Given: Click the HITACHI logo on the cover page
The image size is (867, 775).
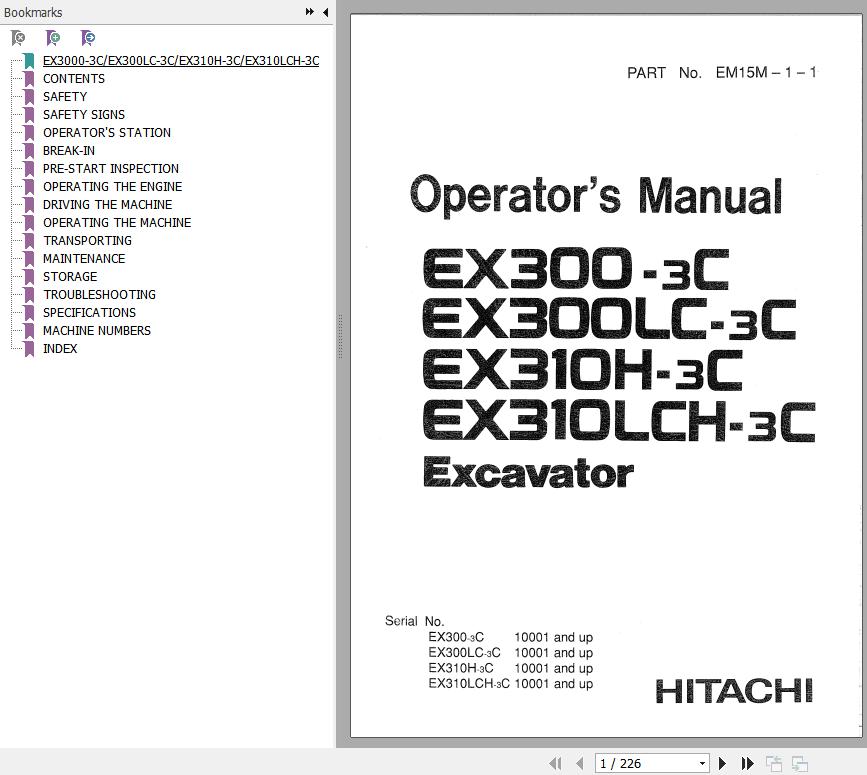Looking at the screenshot, I should click(734, 691).
